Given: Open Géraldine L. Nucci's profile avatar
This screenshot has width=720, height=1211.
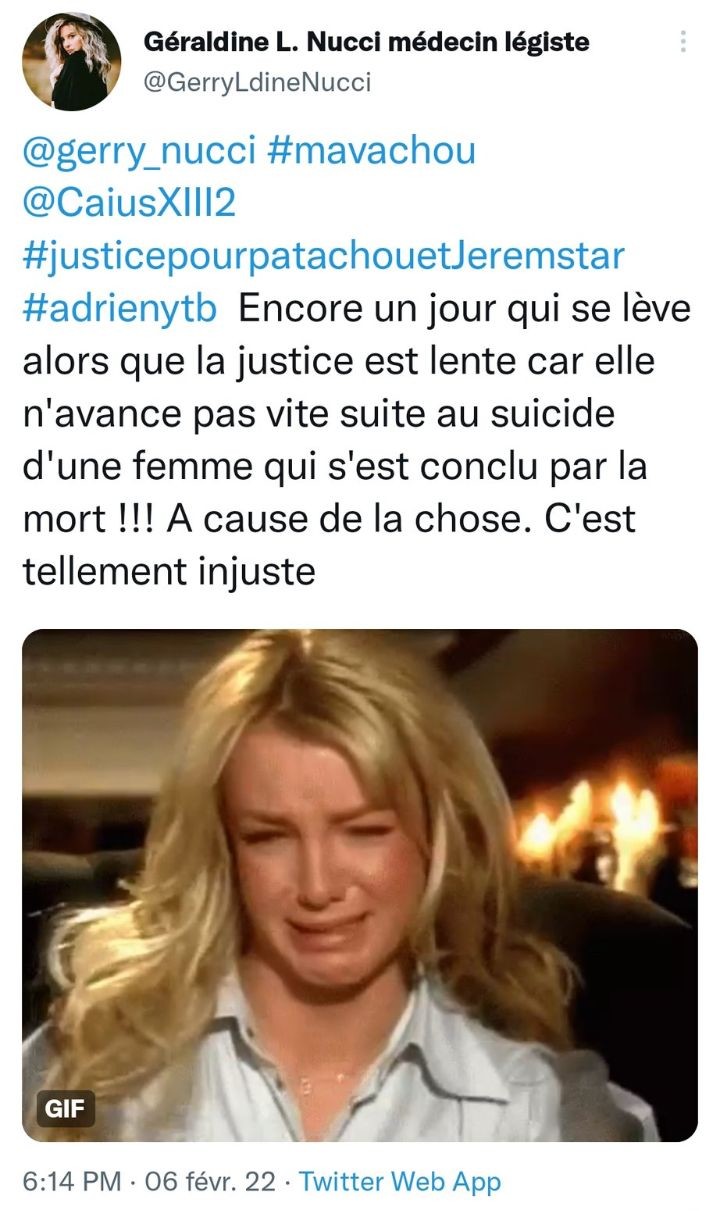Looking at the screenshot, I should 72,61.
